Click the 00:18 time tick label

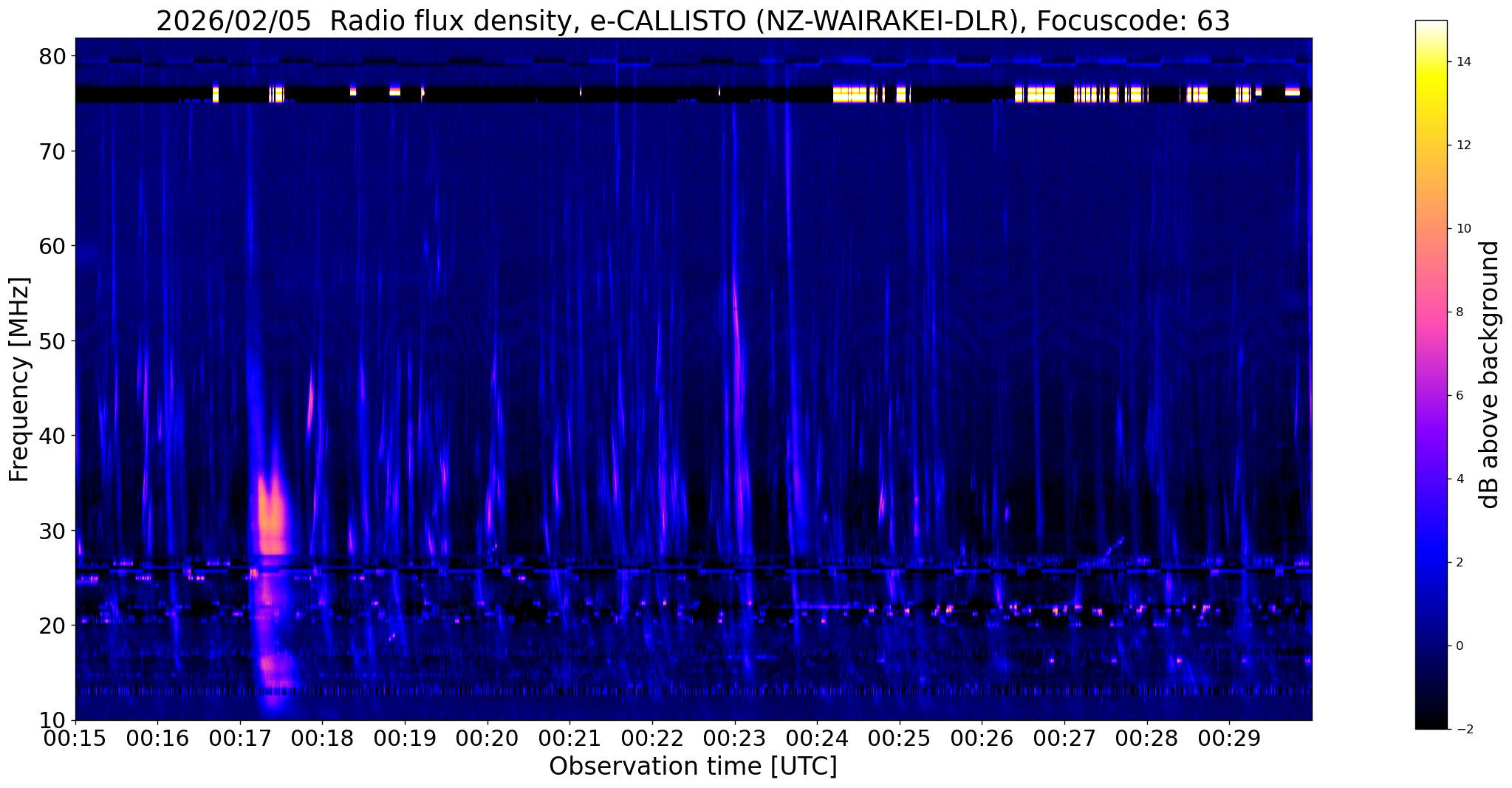coord(323,738)
